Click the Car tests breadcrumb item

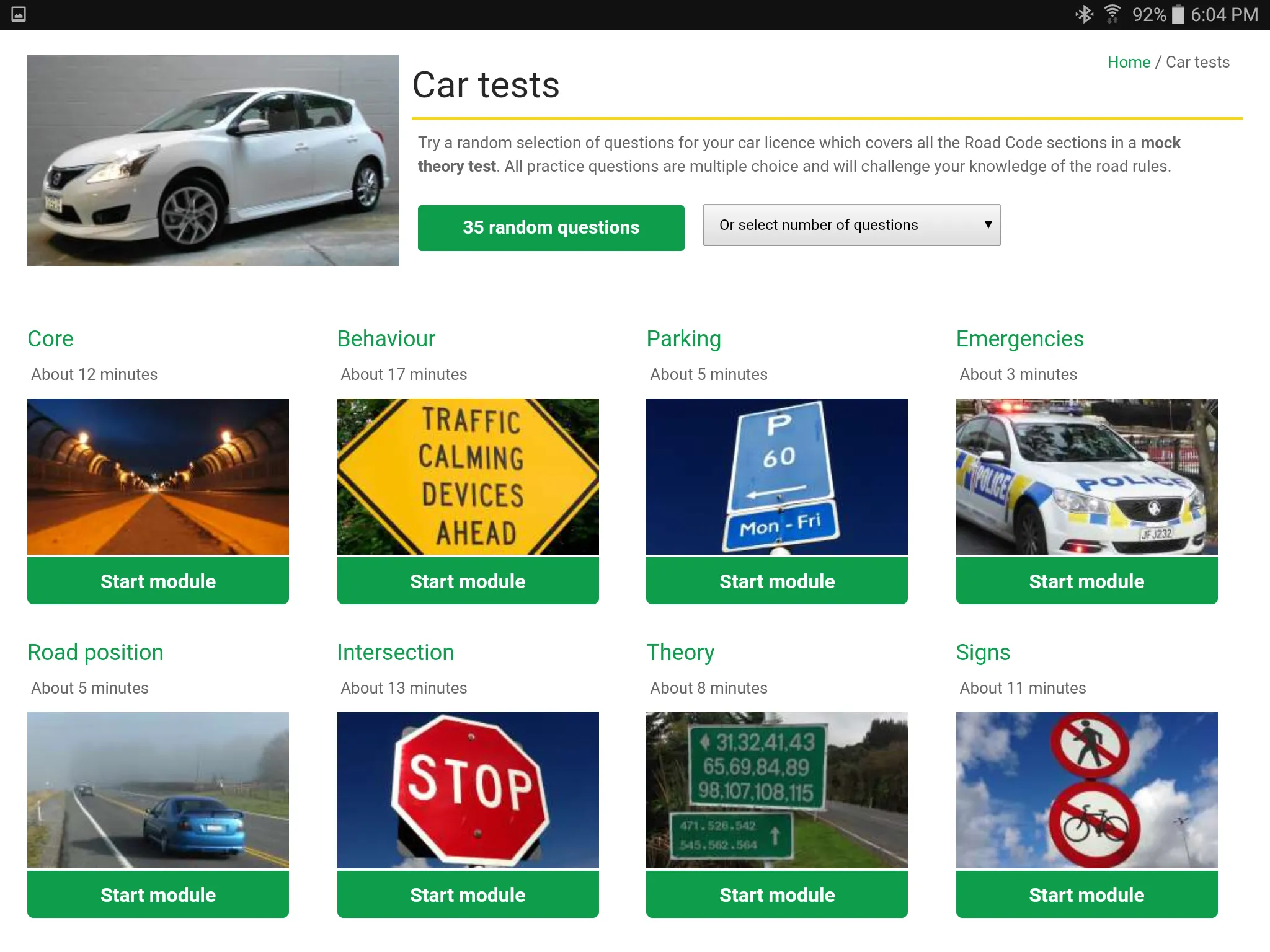[1200, 62]
